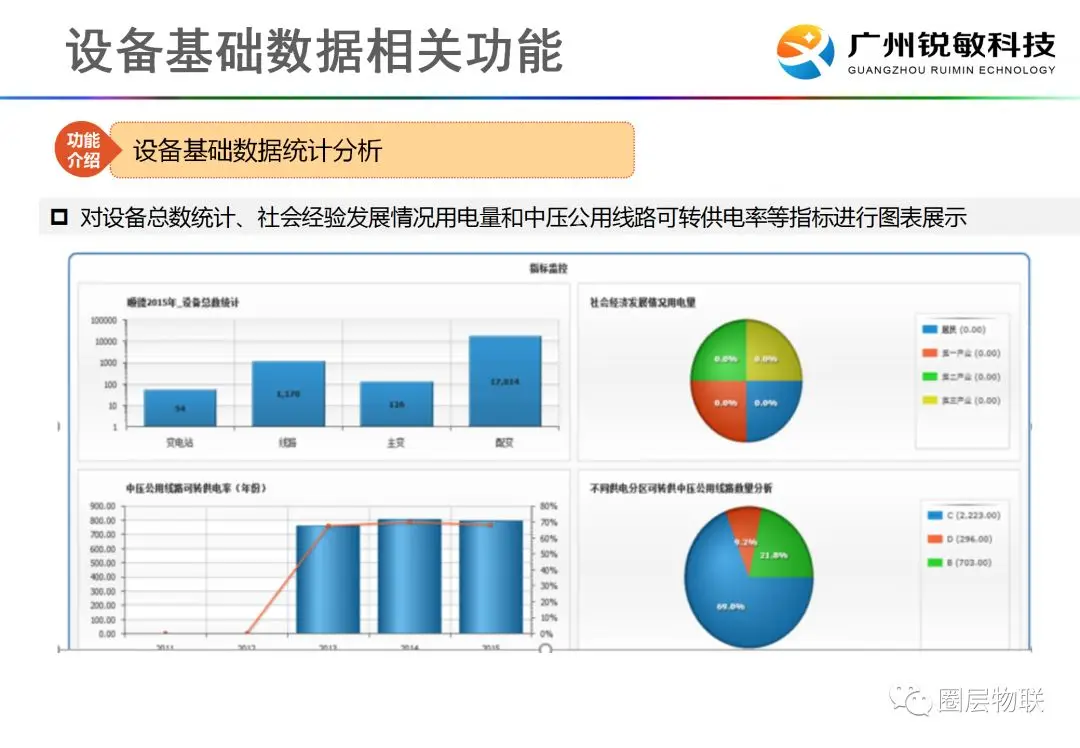Select the 2014 bar in the 可转供电率 chart

click(409, 576)
